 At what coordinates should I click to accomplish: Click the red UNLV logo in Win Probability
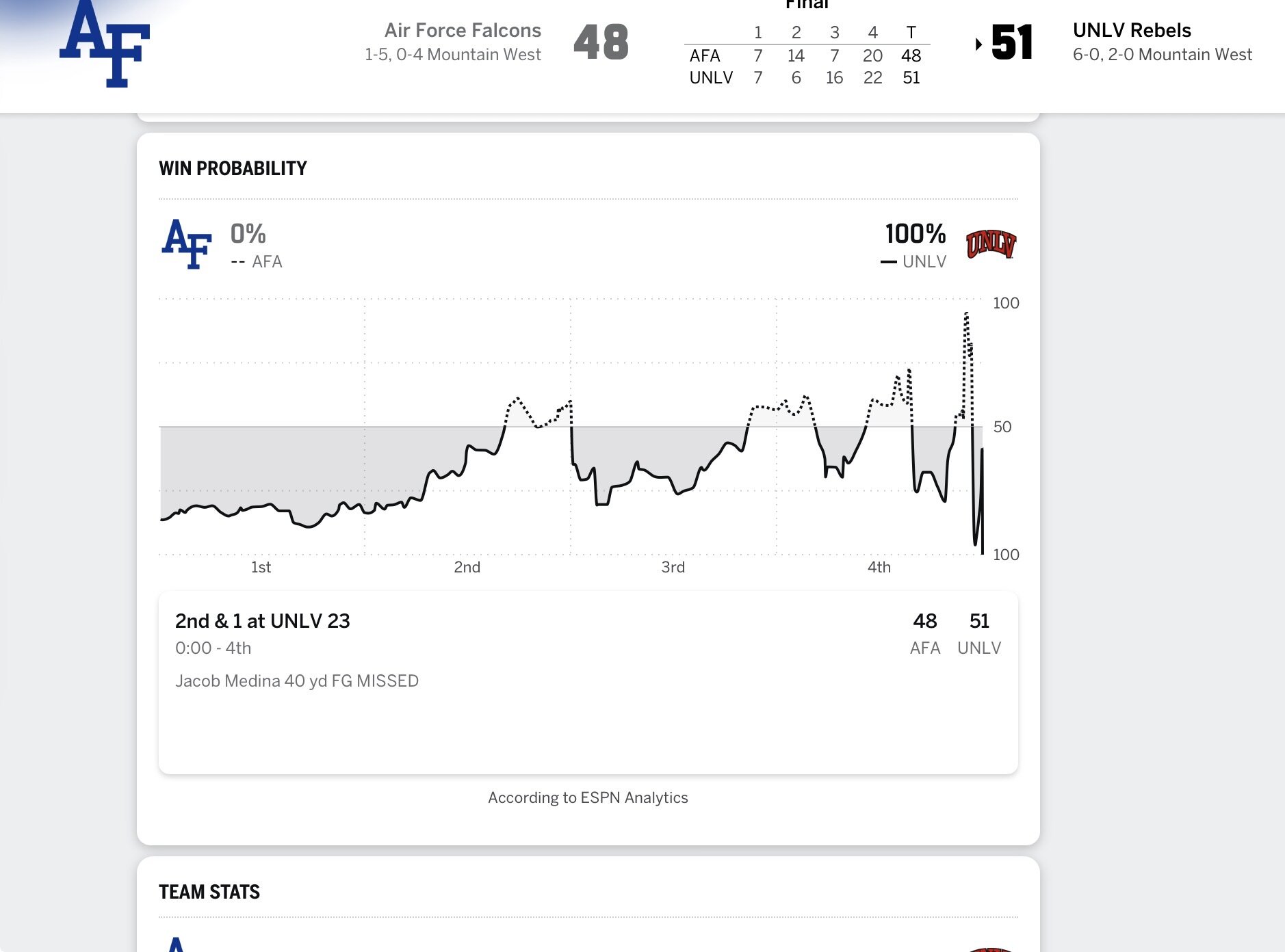point(990,244)
